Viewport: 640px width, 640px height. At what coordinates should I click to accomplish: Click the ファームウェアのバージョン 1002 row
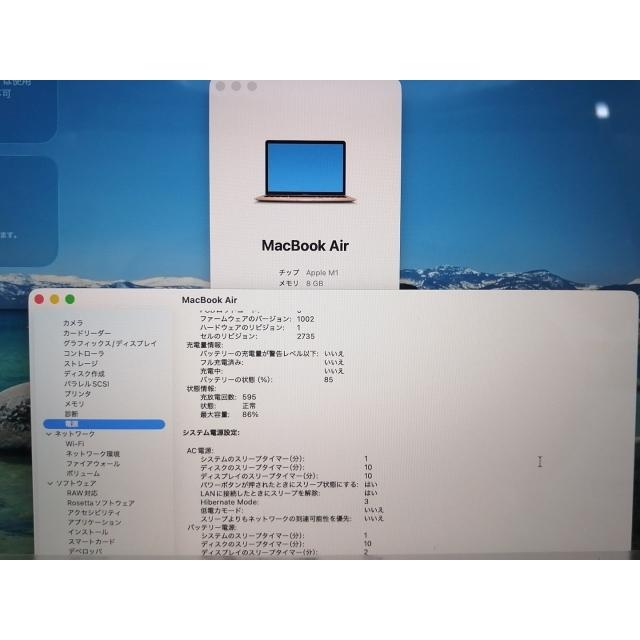click(257, 319)
